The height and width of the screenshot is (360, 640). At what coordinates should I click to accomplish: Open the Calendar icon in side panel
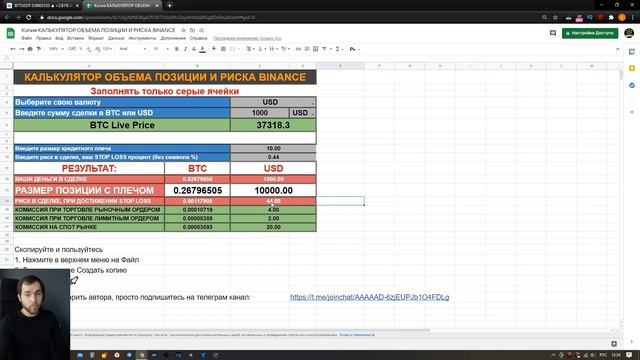coord(632,51)
